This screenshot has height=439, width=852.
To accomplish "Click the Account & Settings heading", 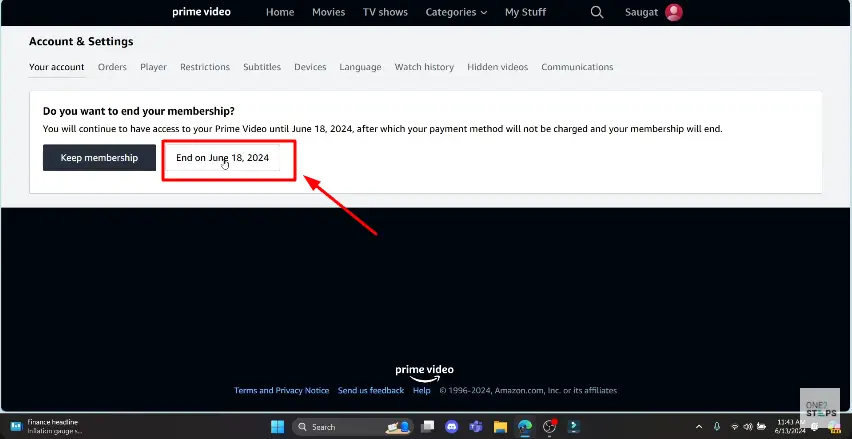I will [81, 41].
